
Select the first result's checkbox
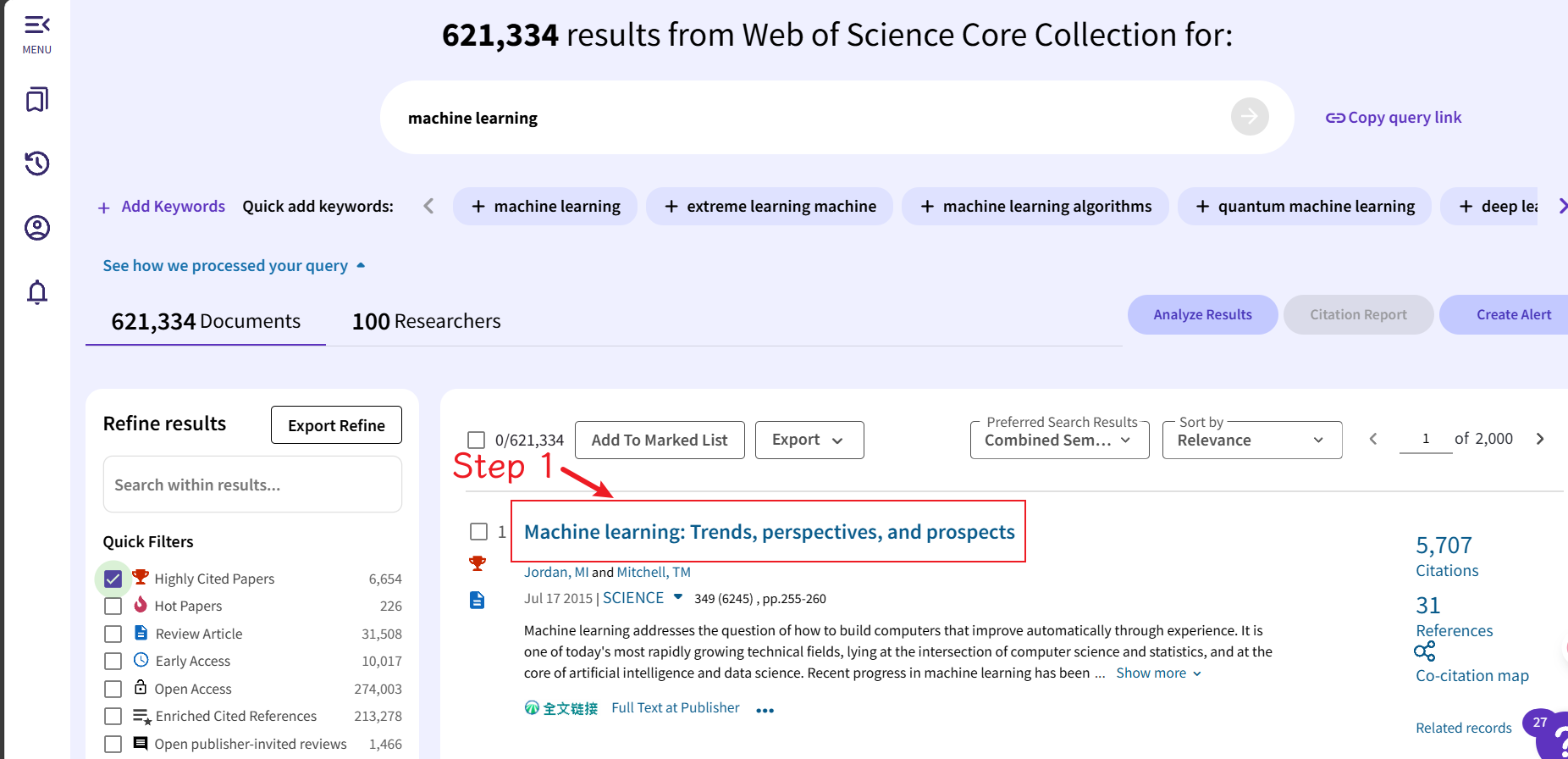[x=478, y=531]
